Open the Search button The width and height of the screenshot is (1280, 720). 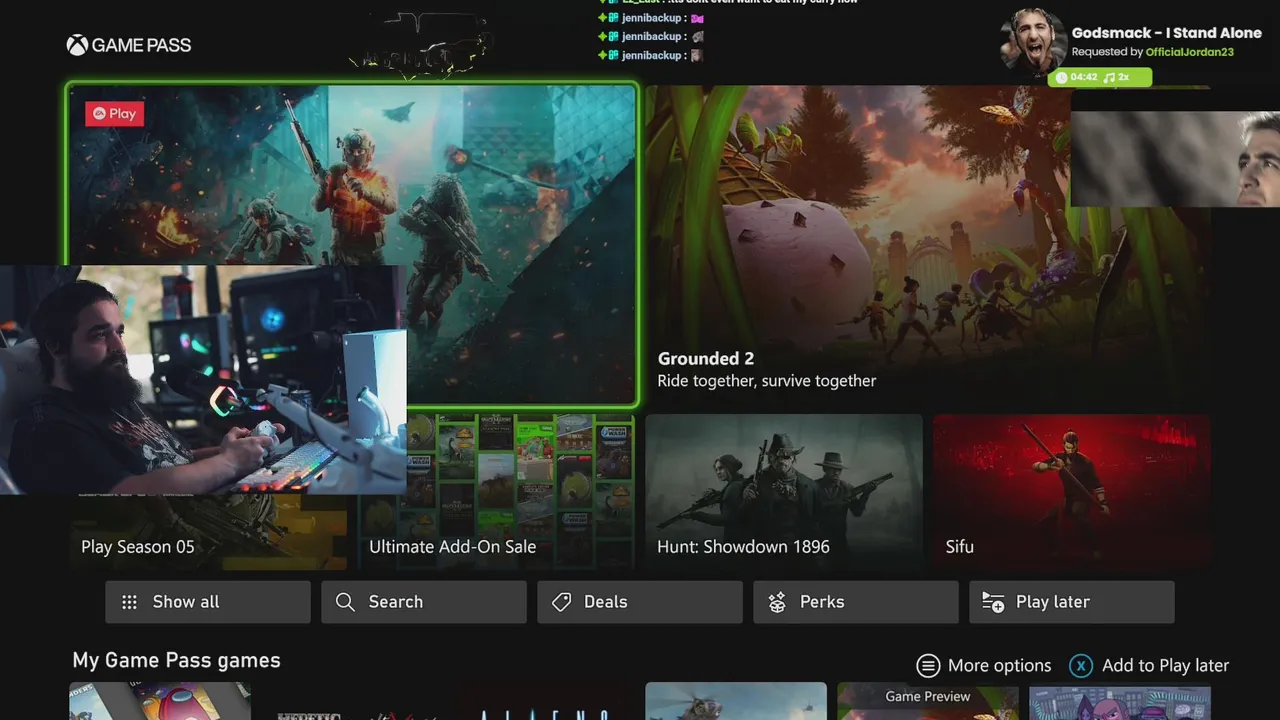tap(424, 602)
